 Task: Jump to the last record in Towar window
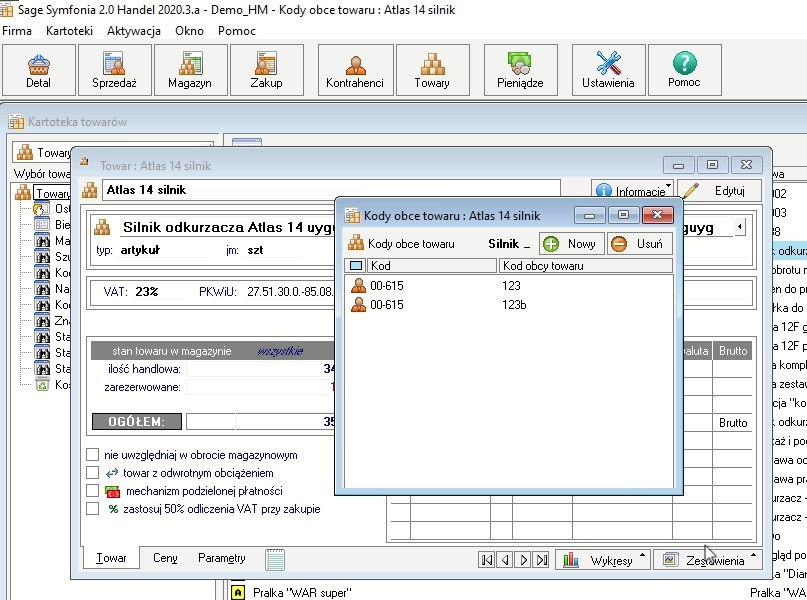click(x=541, y=559)
